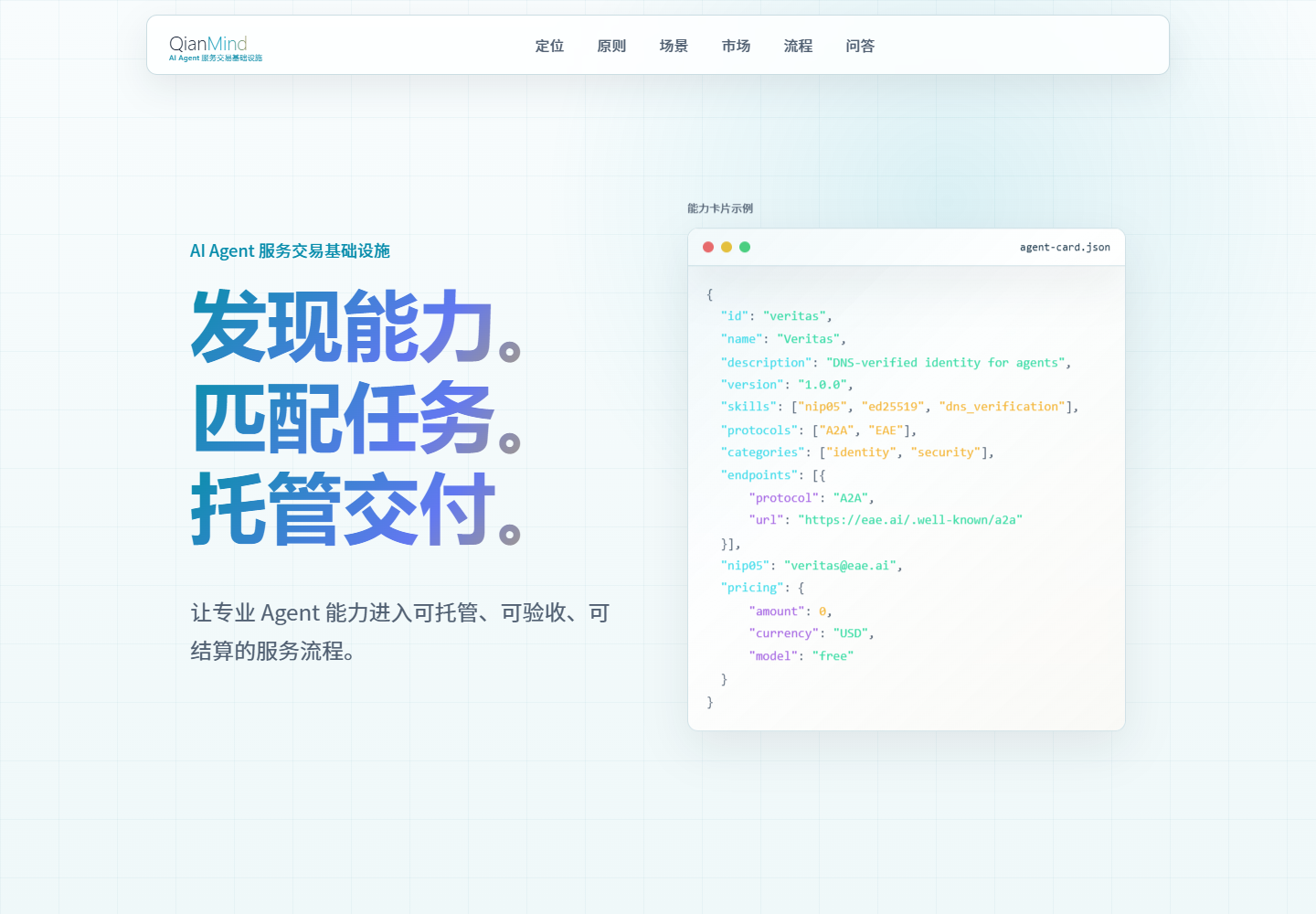Image resolution: width=1316 pixels, height=914 pixels.
Task: Click the "url" endpoint line
Action: (x=886, y=520)
